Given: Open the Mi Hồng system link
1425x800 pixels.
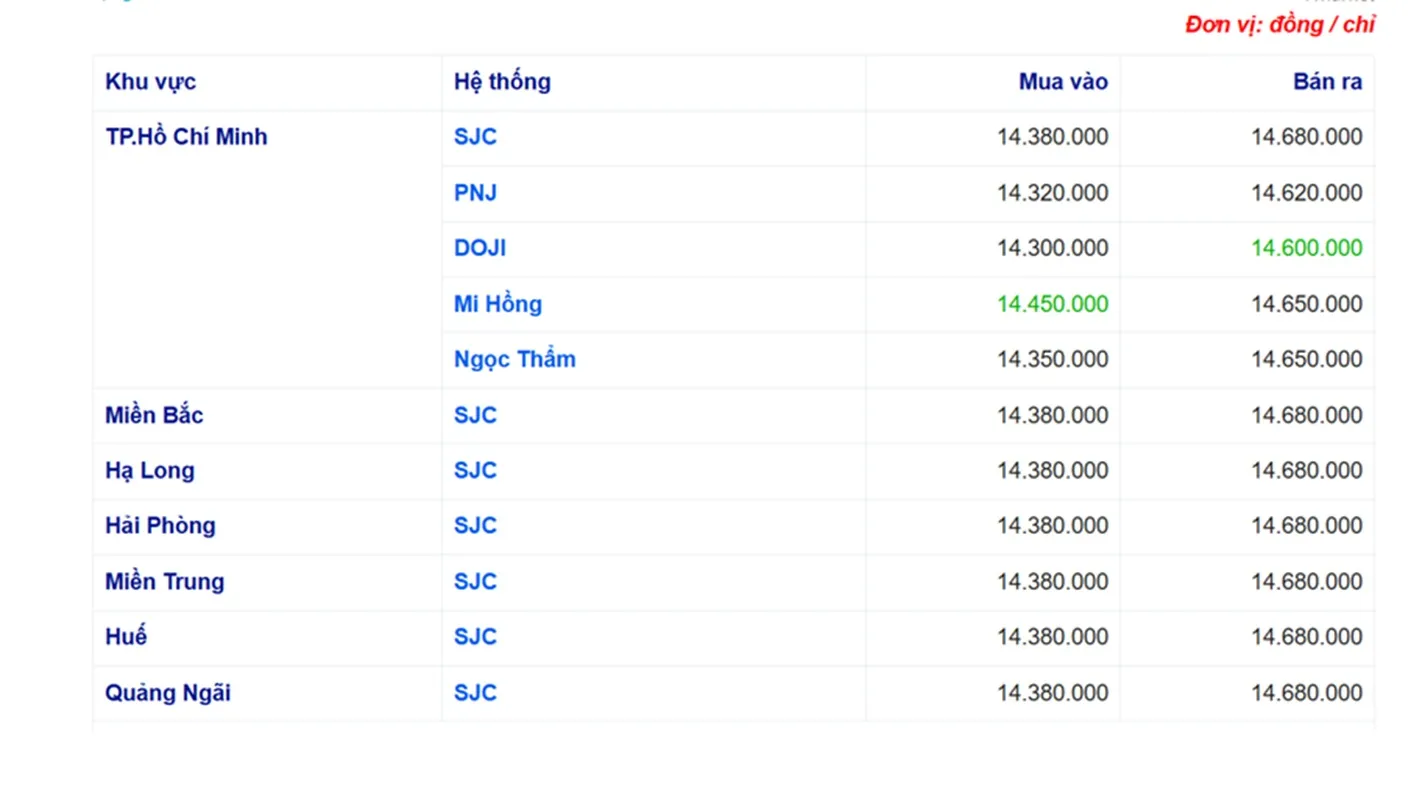Looking at the screenshot, I should (x=498, y=304).
